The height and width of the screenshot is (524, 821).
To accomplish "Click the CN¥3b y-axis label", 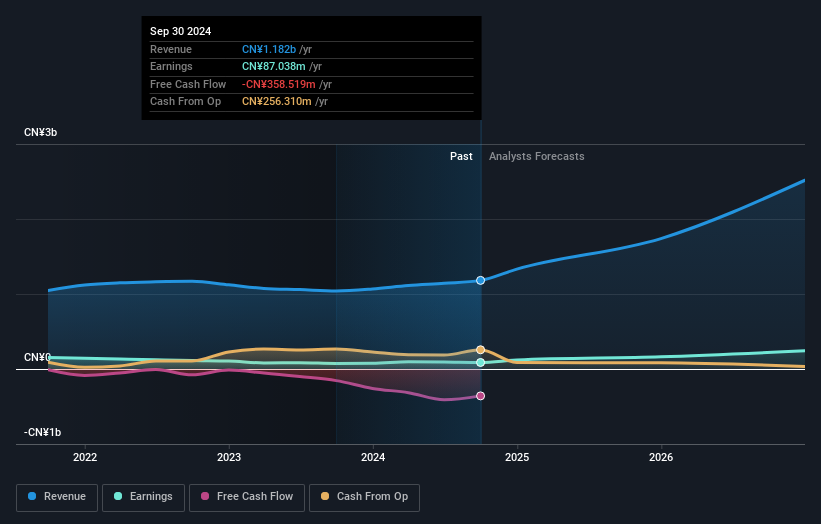I will [x=40, y=132].
